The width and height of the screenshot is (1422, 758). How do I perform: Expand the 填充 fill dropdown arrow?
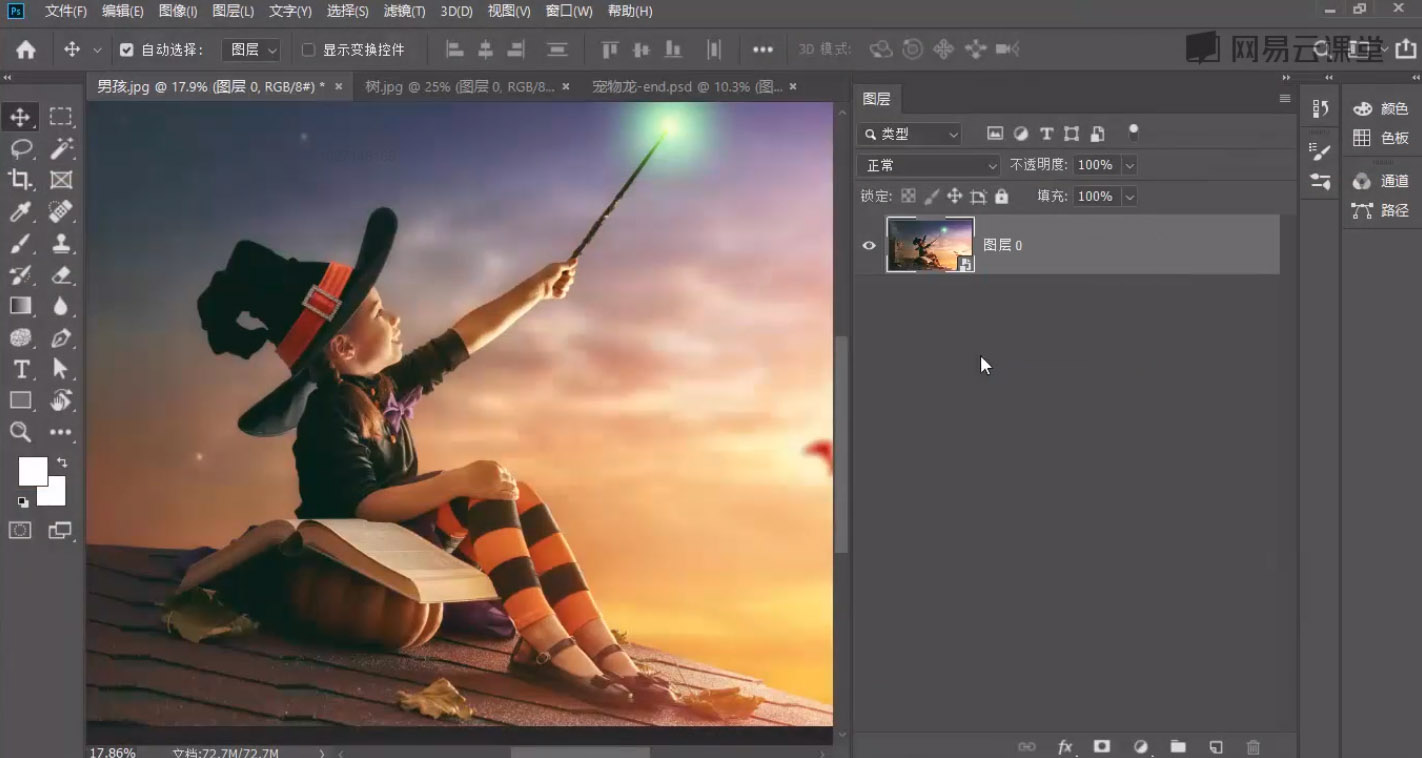coord(1130,196)
